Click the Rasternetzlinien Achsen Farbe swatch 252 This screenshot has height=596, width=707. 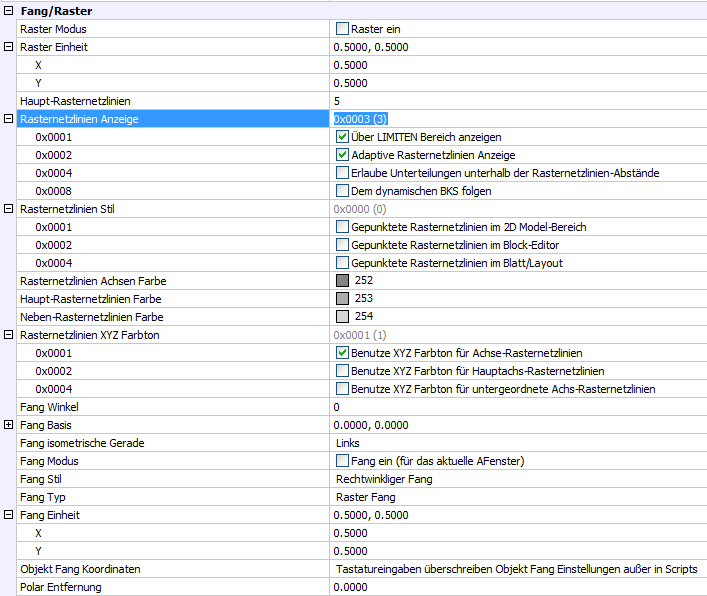pyautogui.click(x=343, y=281)
